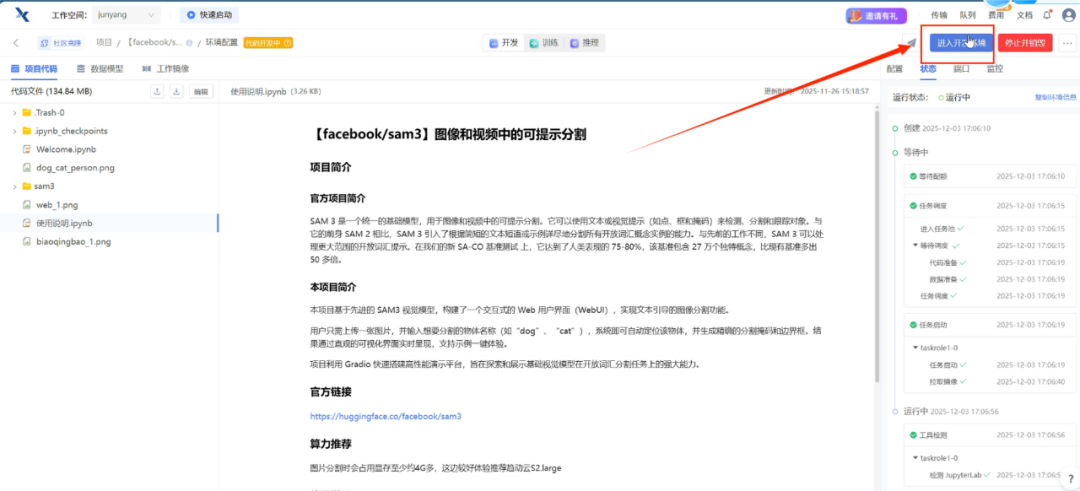
Task: Switch to the 配置 tab
Action: 894,69
